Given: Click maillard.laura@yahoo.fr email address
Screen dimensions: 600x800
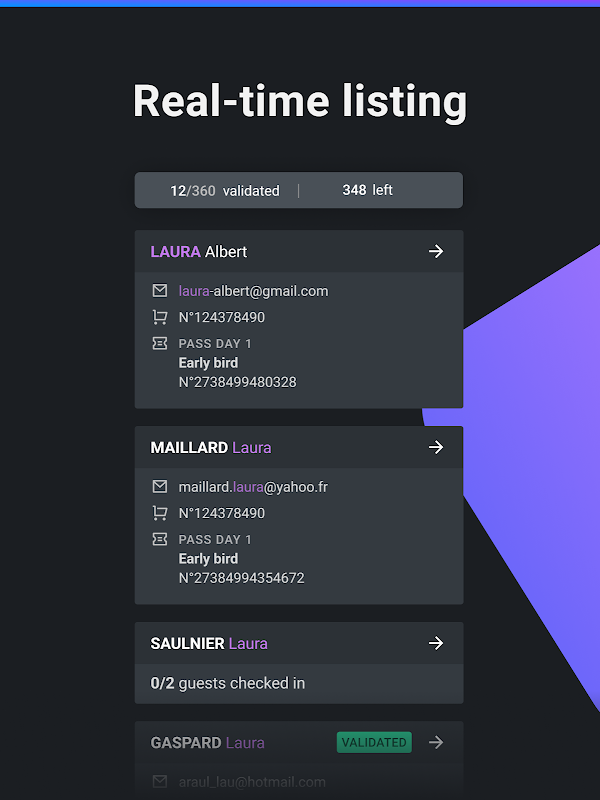Looking at the screenshot, I should (x=253, y=487).
